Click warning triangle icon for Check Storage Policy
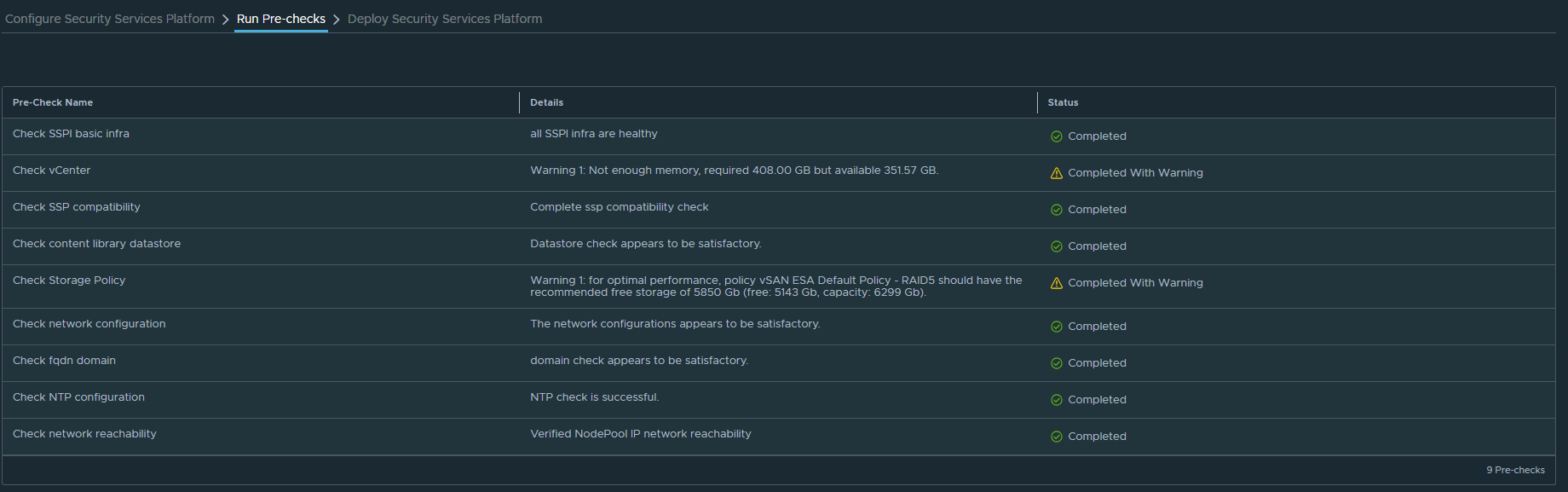The width and height of the screenshot is (1568, 492). tap(1056, 283)
